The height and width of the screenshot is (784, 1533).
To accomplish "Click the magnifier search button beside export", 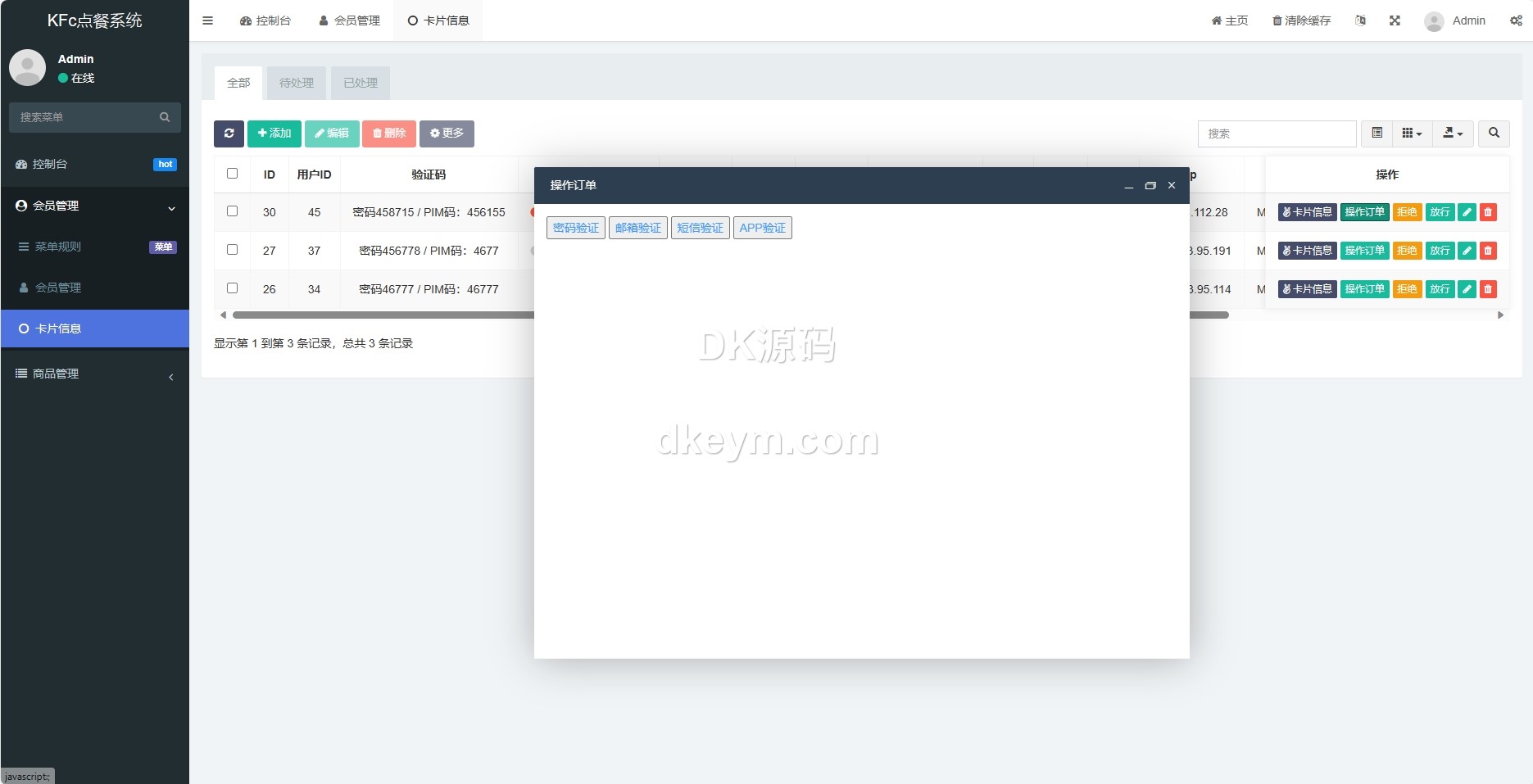I will click(x=1494, y=134).
